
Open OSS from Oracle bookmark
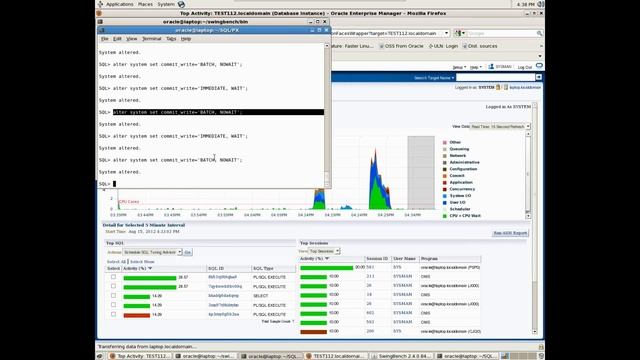[x=401, y=46]
